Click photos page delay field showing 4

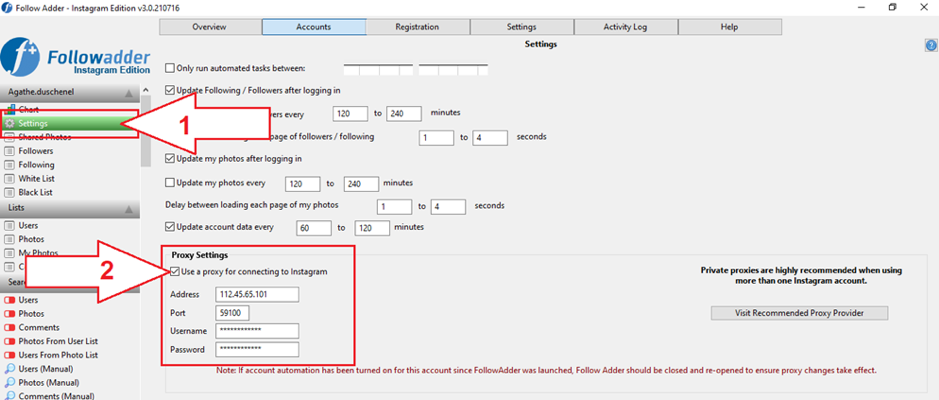[448, 207]
